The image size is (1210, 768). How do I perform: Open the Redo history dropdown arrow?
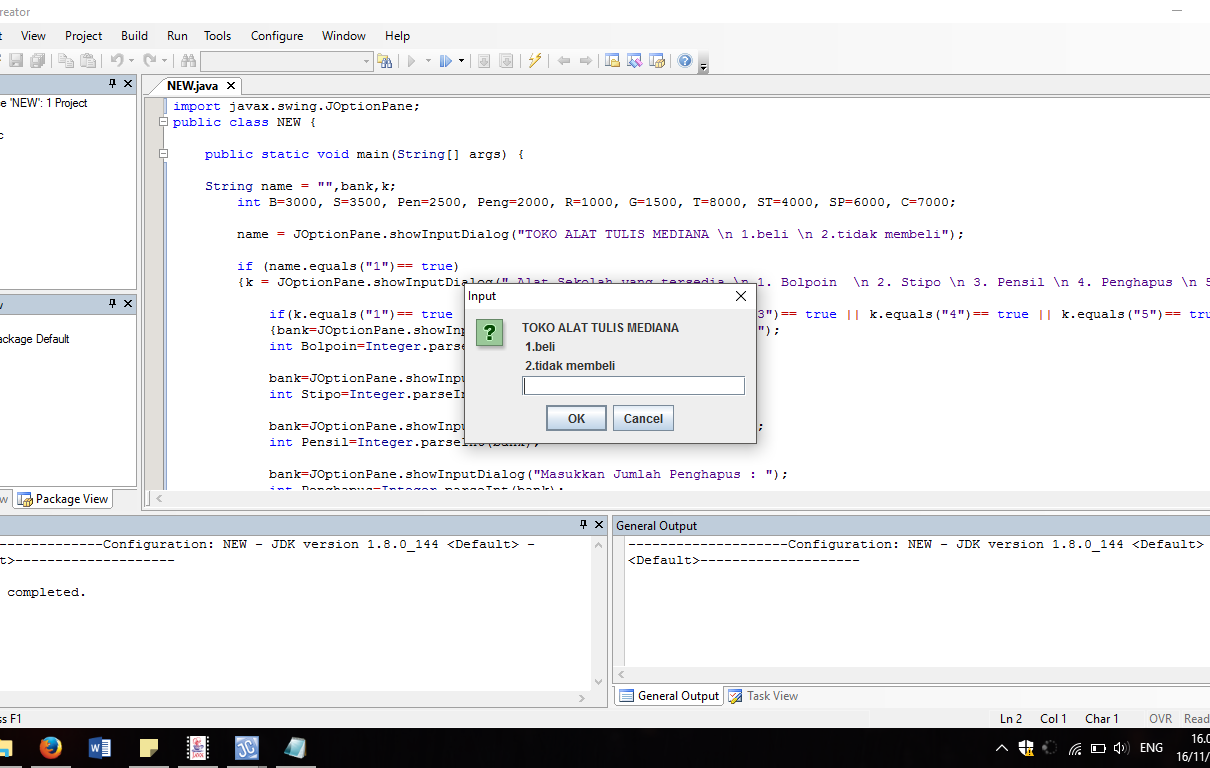coord(164,61)
